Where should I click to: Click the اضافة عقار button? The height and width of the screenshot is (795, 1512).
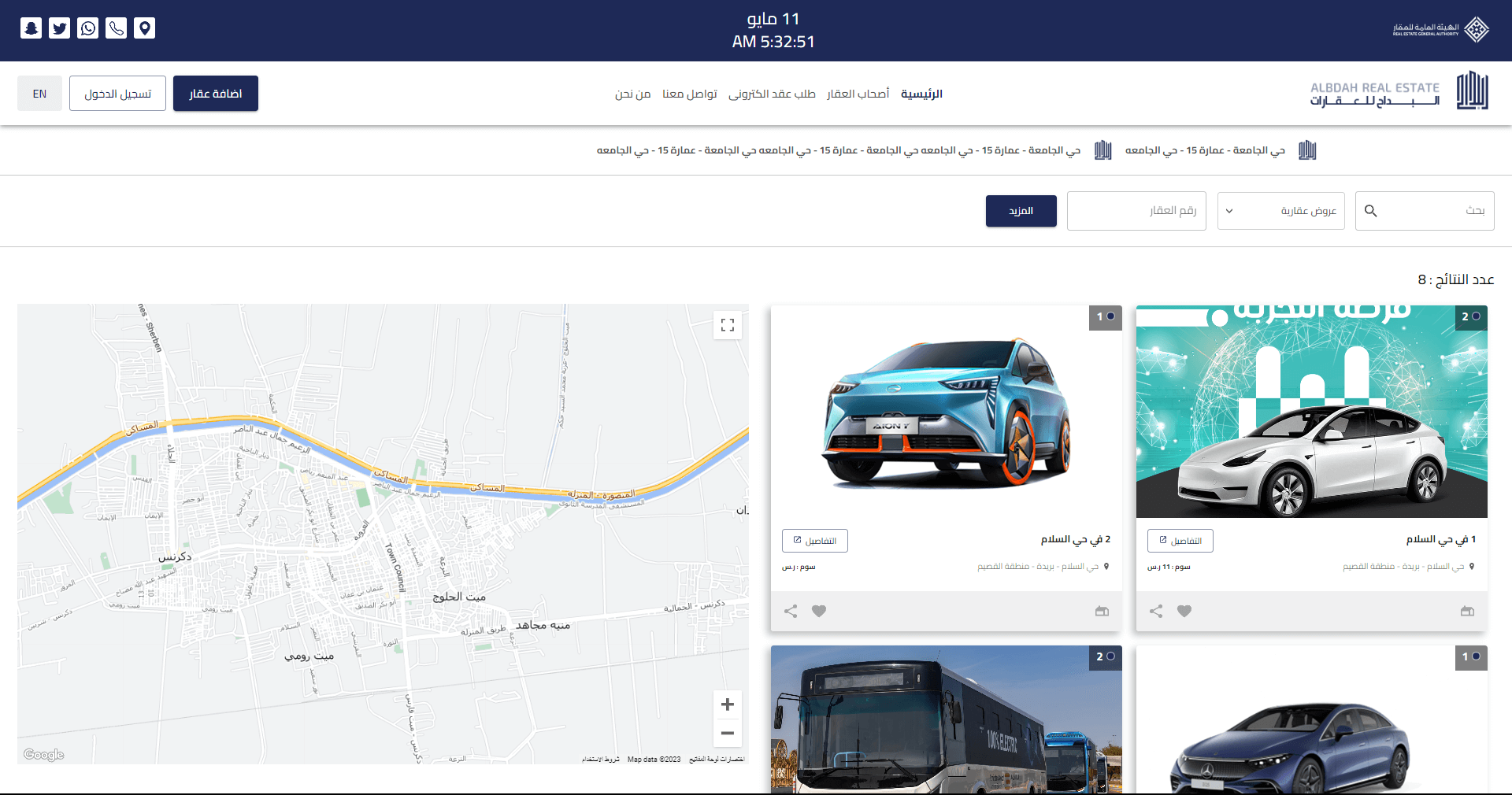tap(215, 94)
